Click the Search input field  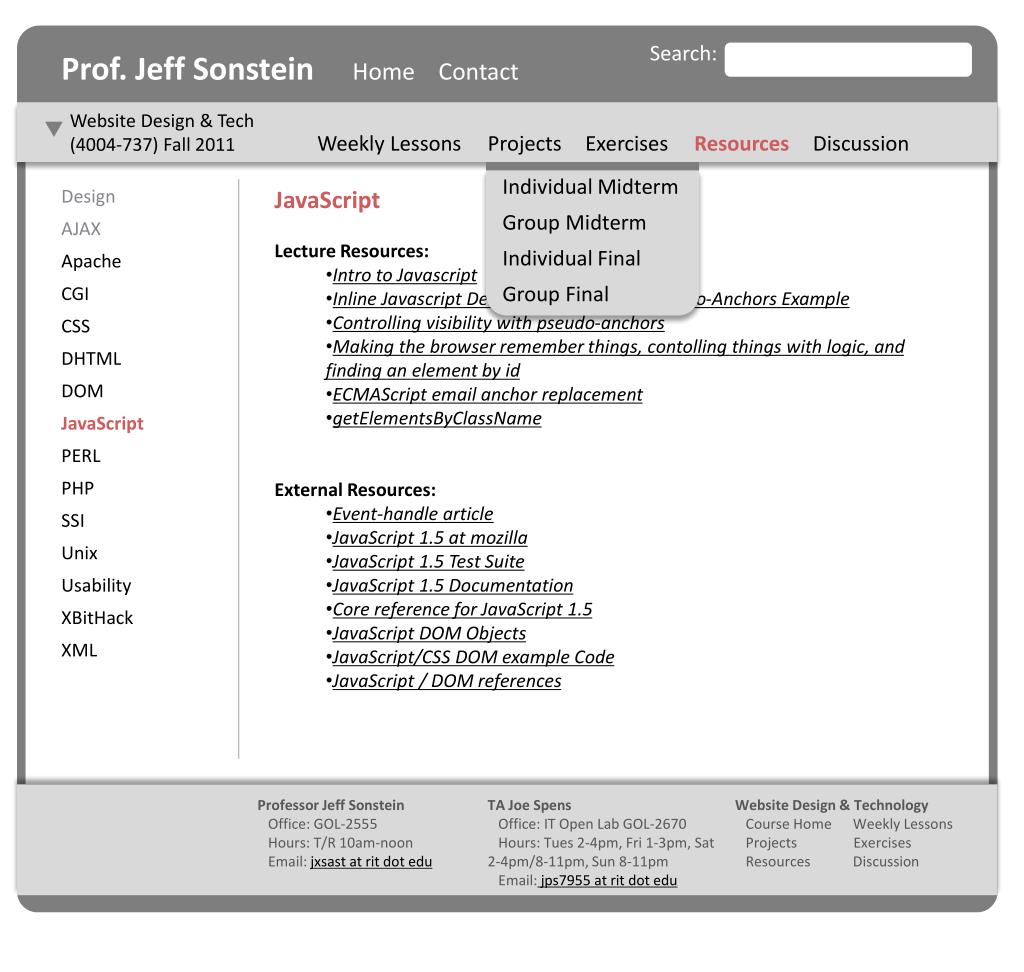click(x=848, y=59)
